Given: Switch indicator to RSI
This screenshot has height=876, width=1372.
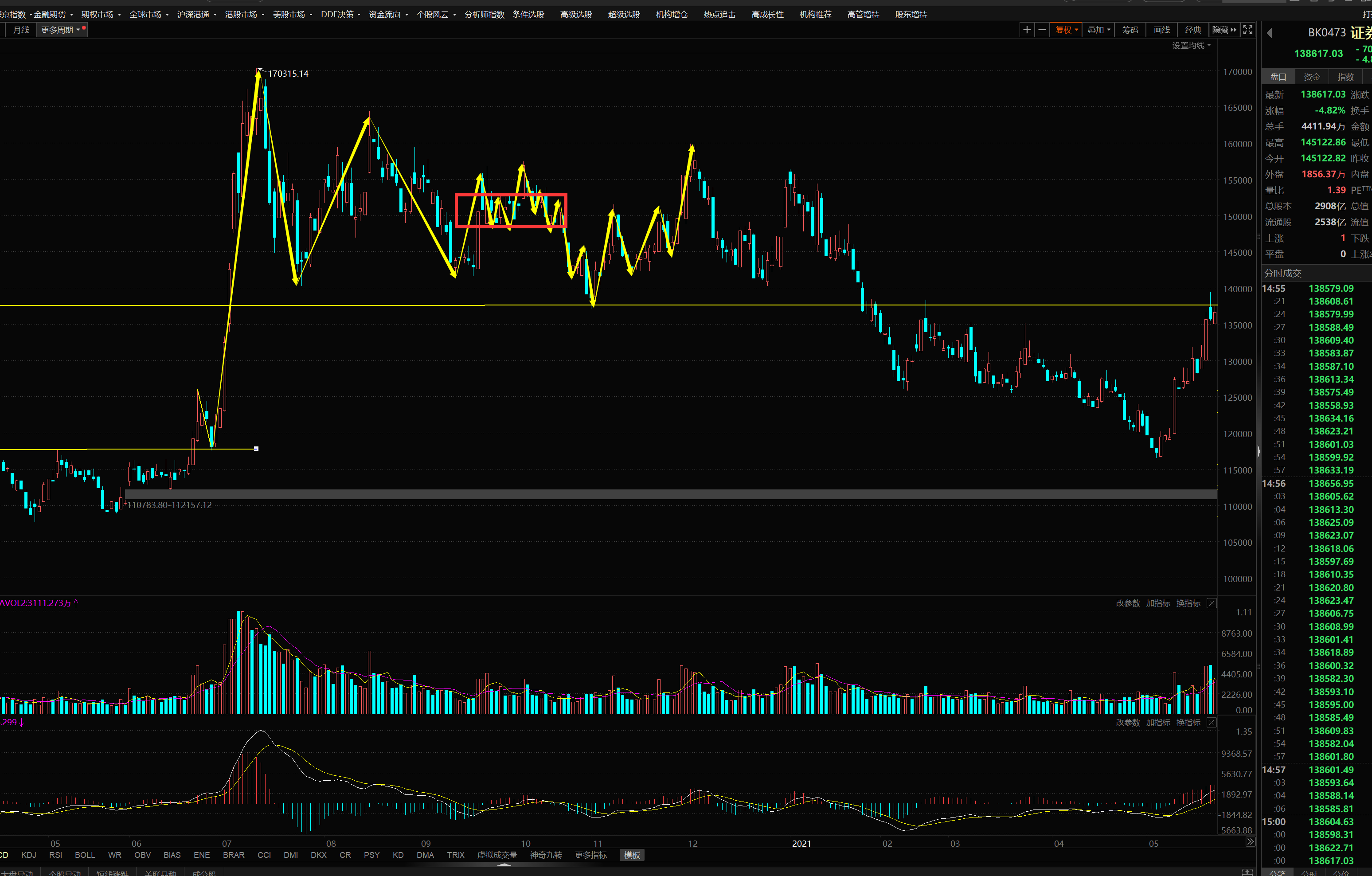Looking at the screenshot, I should (56, 855).
